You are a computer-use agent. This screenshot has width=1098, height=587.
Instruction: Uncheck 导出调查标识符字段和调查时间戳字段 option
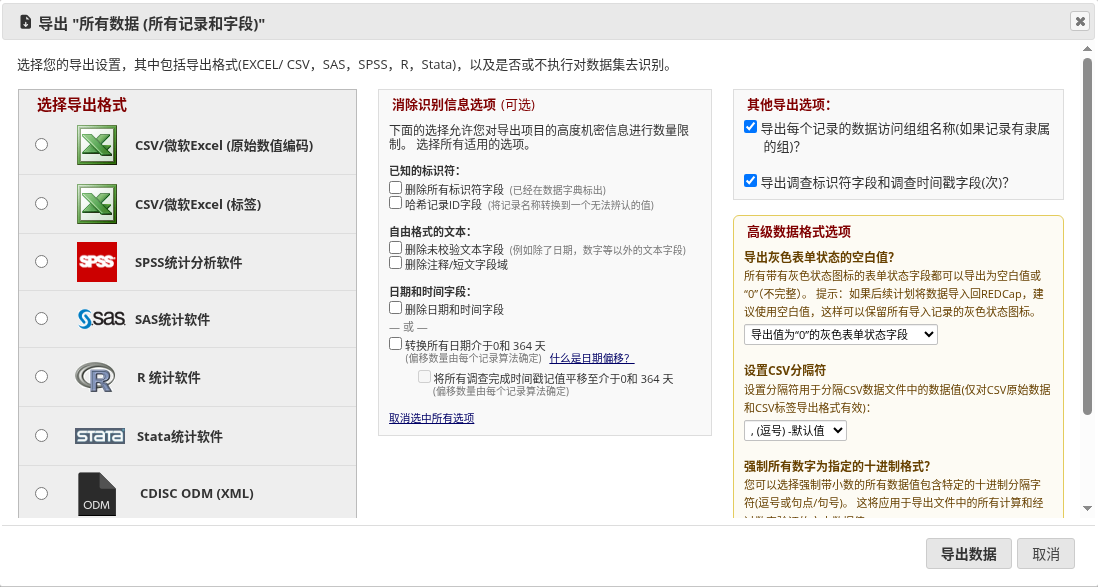click(x=750, y=181)
